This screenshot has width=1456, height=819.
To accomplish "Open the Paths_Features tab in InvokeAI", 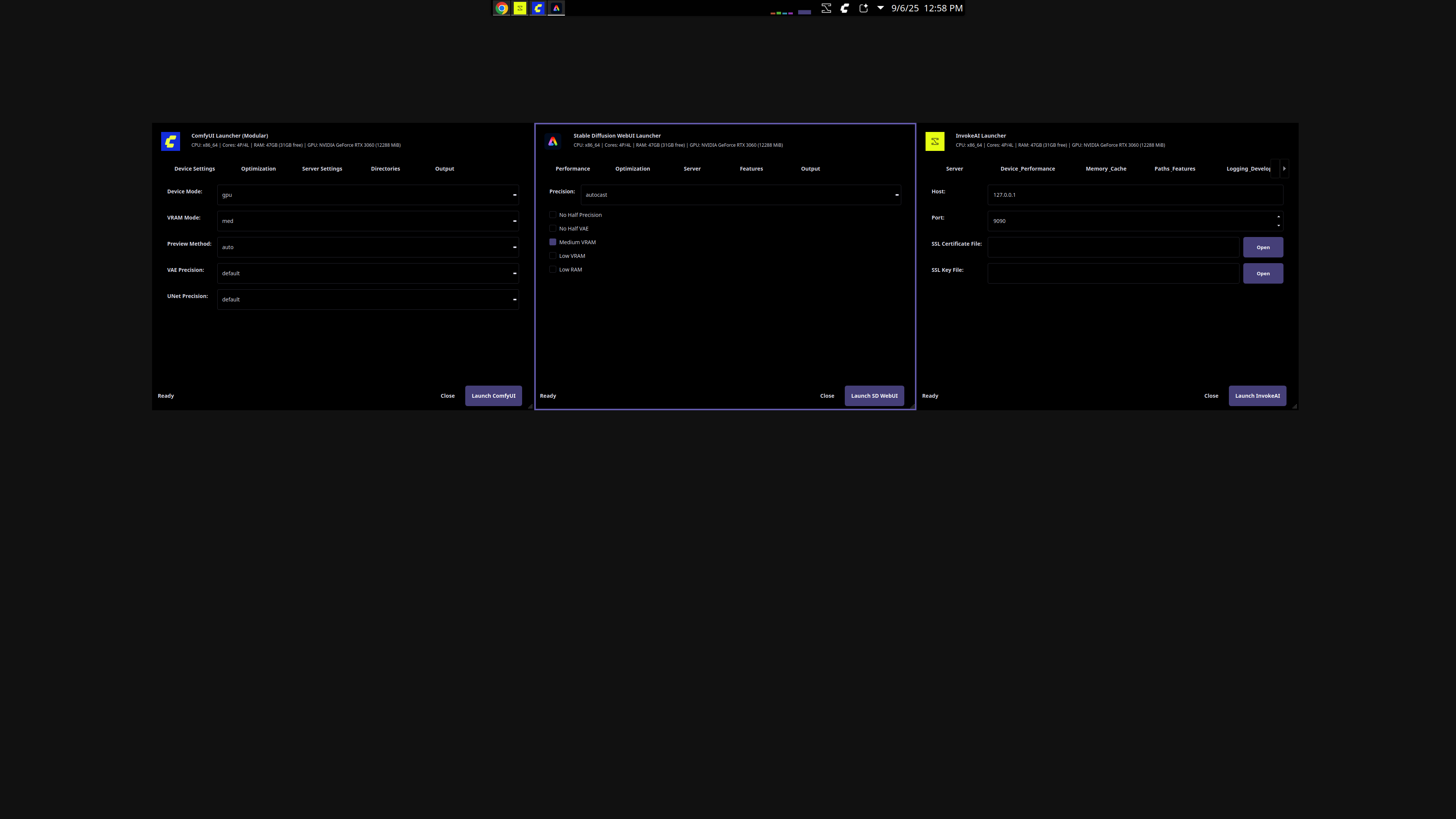I will click(1175, 168).
